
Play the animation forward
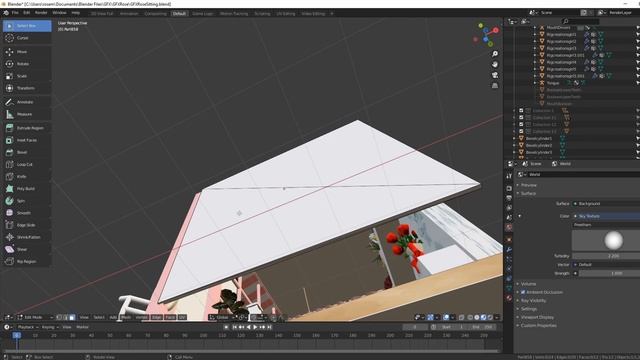[255, 327]
